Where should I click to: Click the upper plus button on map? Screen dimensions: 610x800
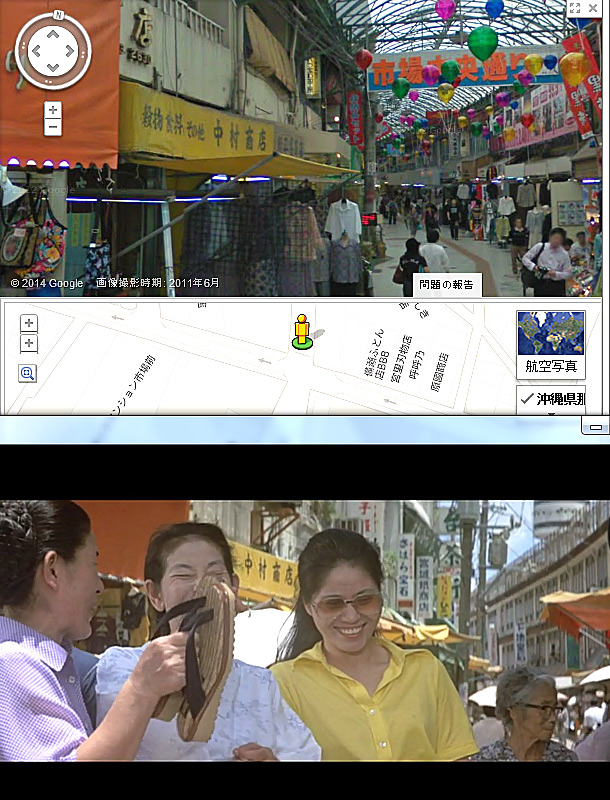(x=29, y=323)
